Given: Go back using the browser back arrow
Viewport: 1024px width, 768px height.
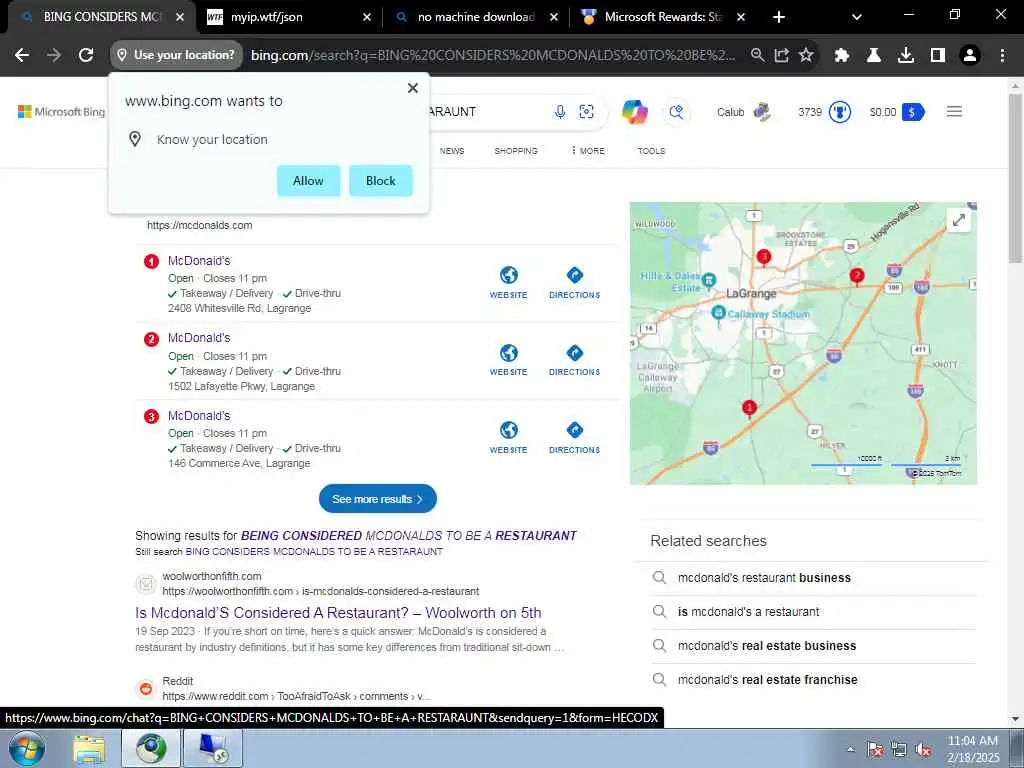Looking at the screenshot, I should click(22, 56).
